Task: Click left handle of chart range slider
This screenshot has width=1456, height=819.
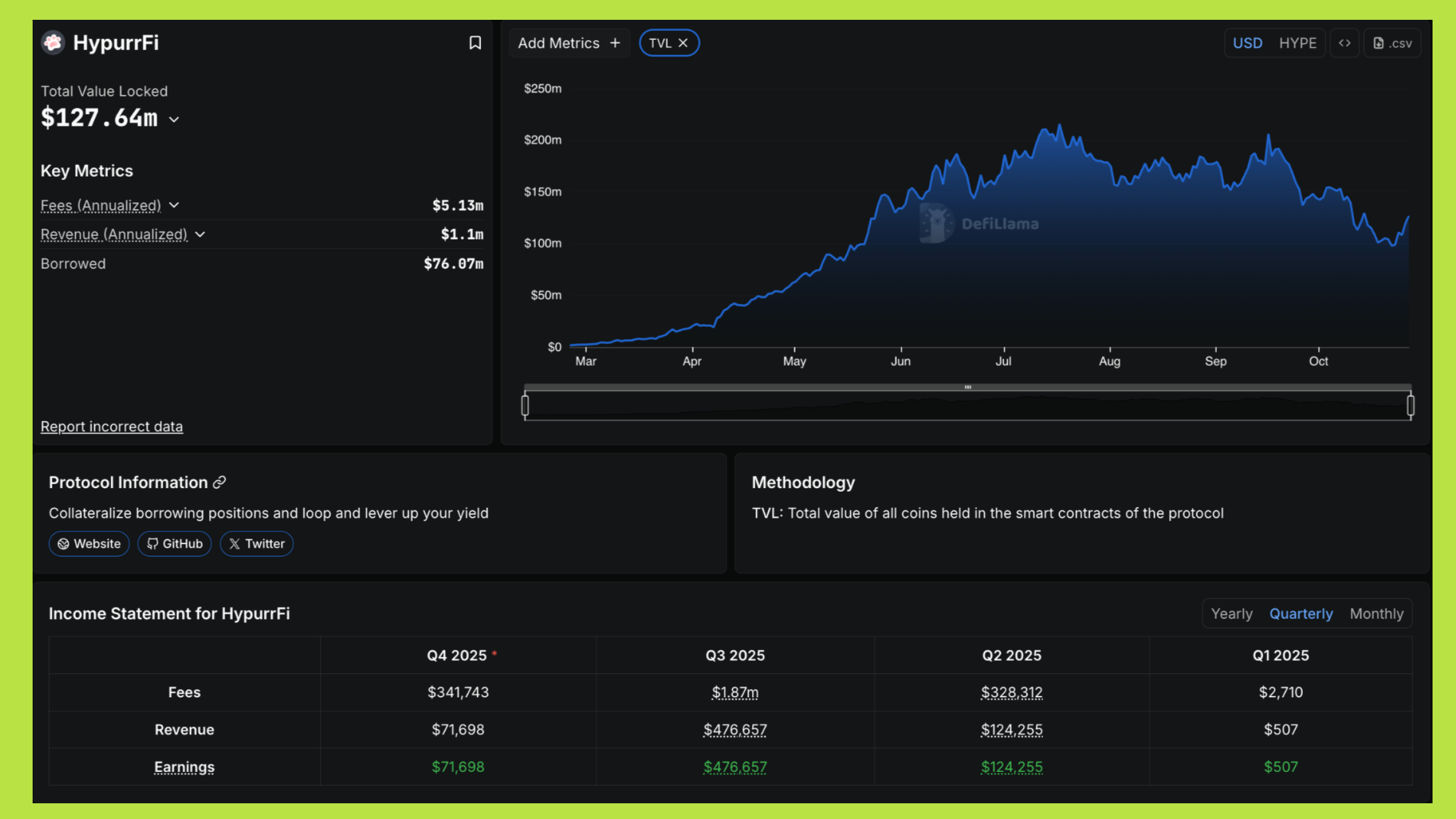Action: tap(525, 405)
